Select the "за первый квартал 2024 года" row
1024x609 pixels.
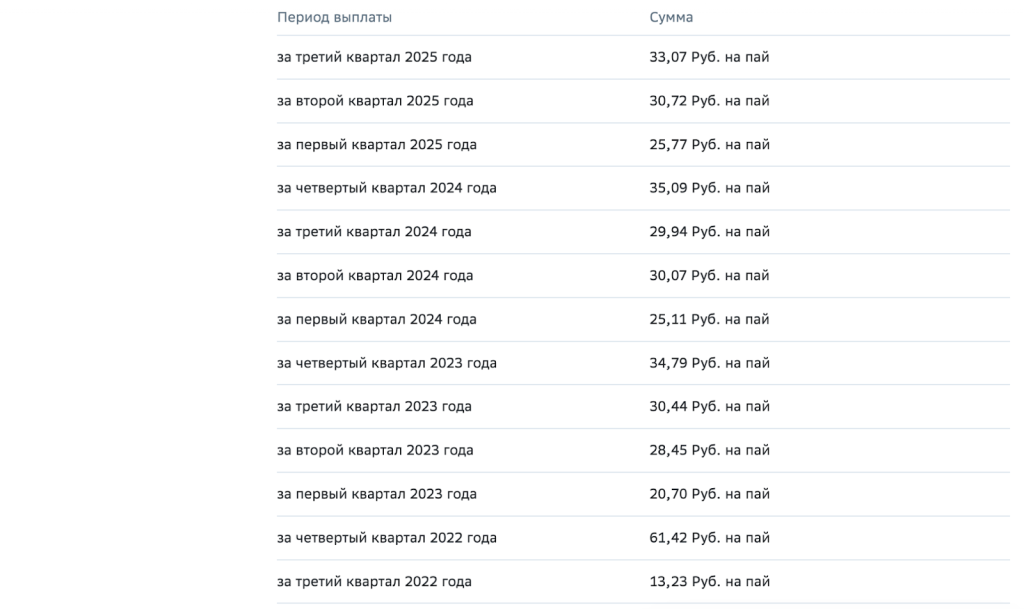[x=376, y=320]
